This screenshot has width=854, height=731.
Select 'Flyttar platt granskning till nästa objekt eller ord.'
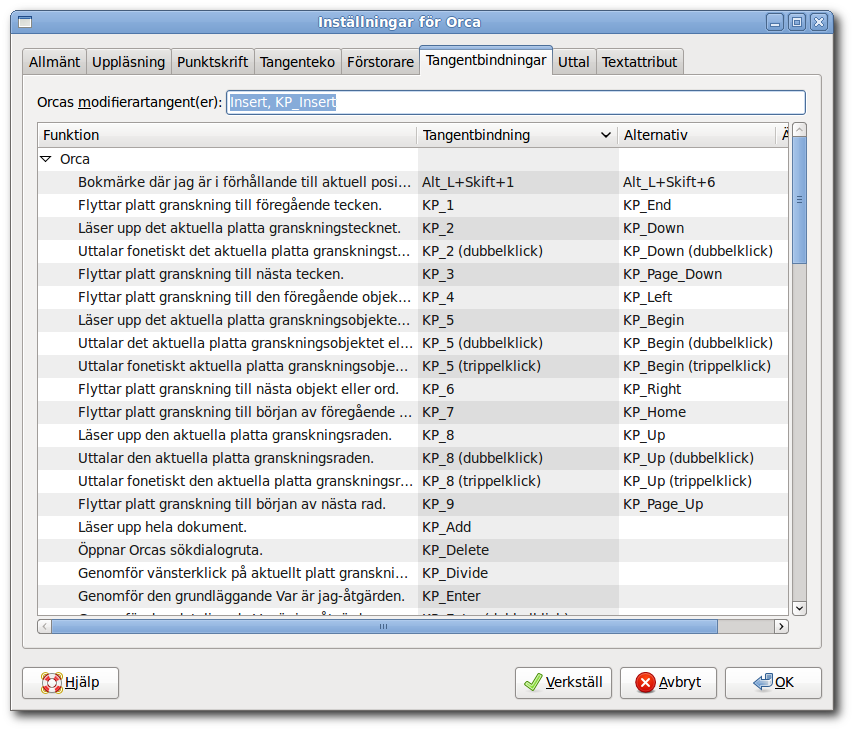coord(413,389)
